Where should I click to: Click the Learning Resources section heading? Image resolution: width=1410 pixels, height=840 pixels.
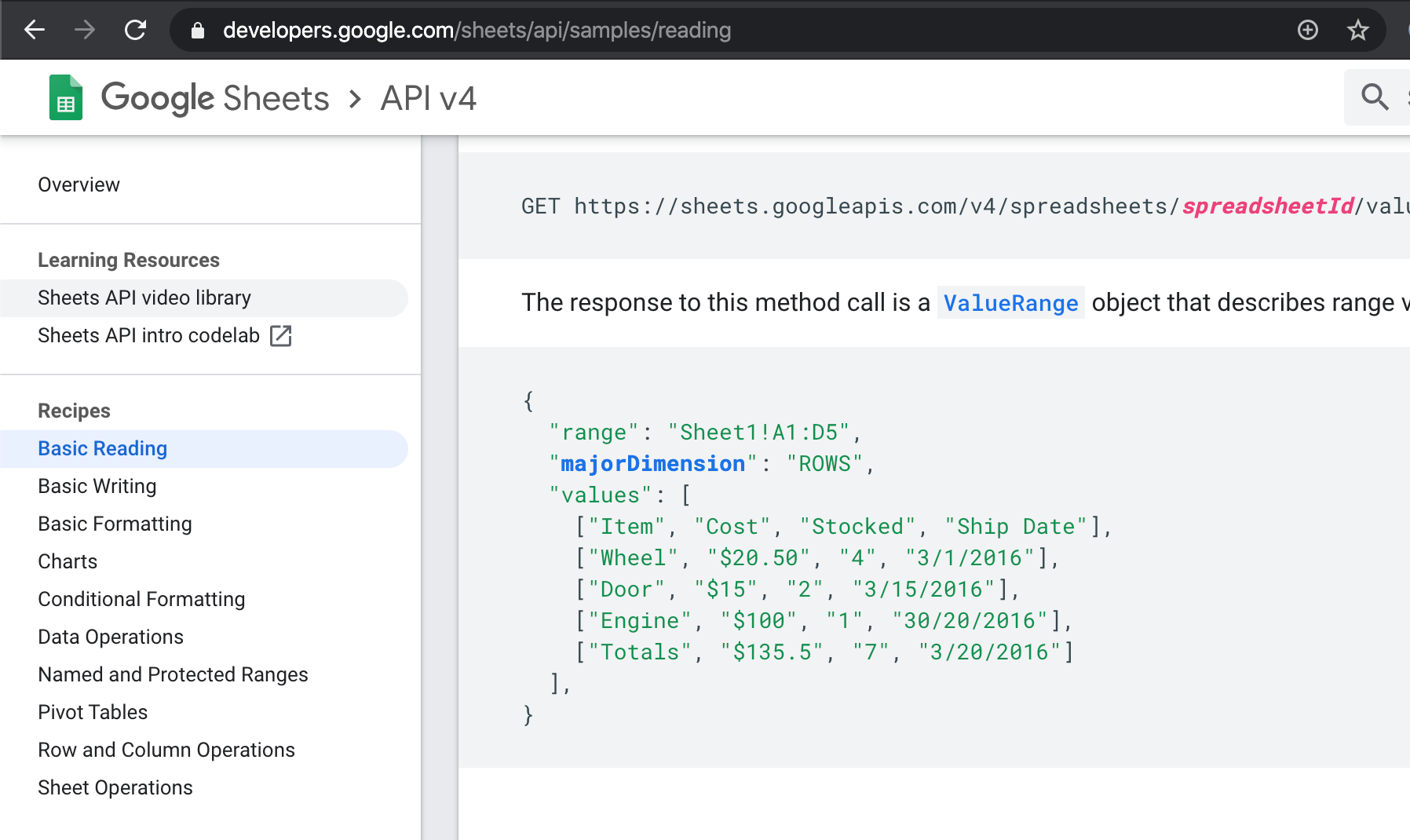(x=129, y=260)
